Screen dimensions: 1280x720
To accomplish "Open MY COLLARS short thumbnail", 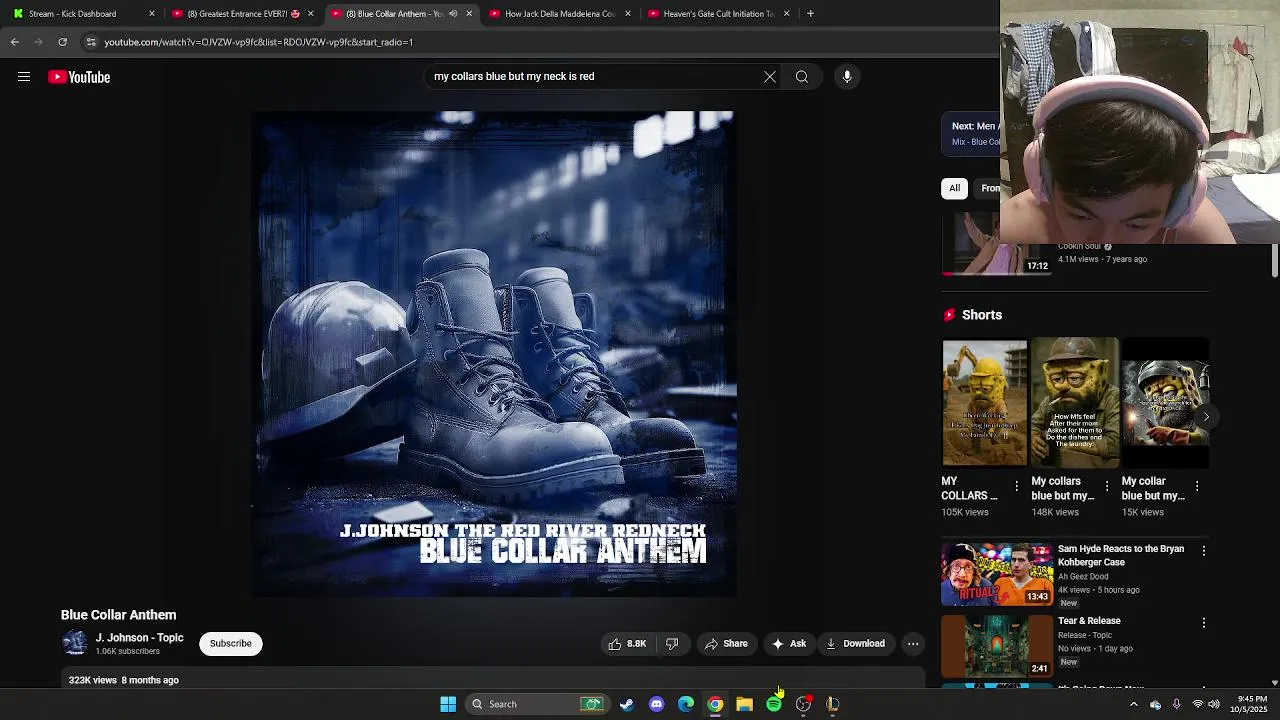I will [x=985, y=403].
